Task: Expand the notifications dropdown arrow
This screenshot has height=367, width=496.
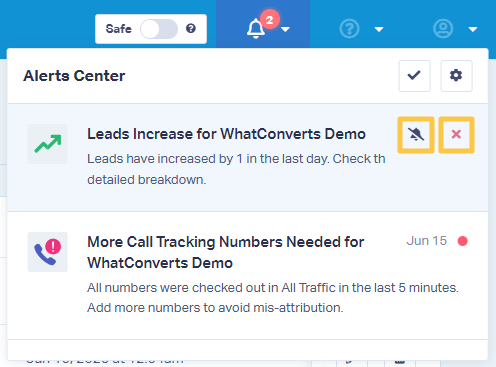Action: point(285,30)
